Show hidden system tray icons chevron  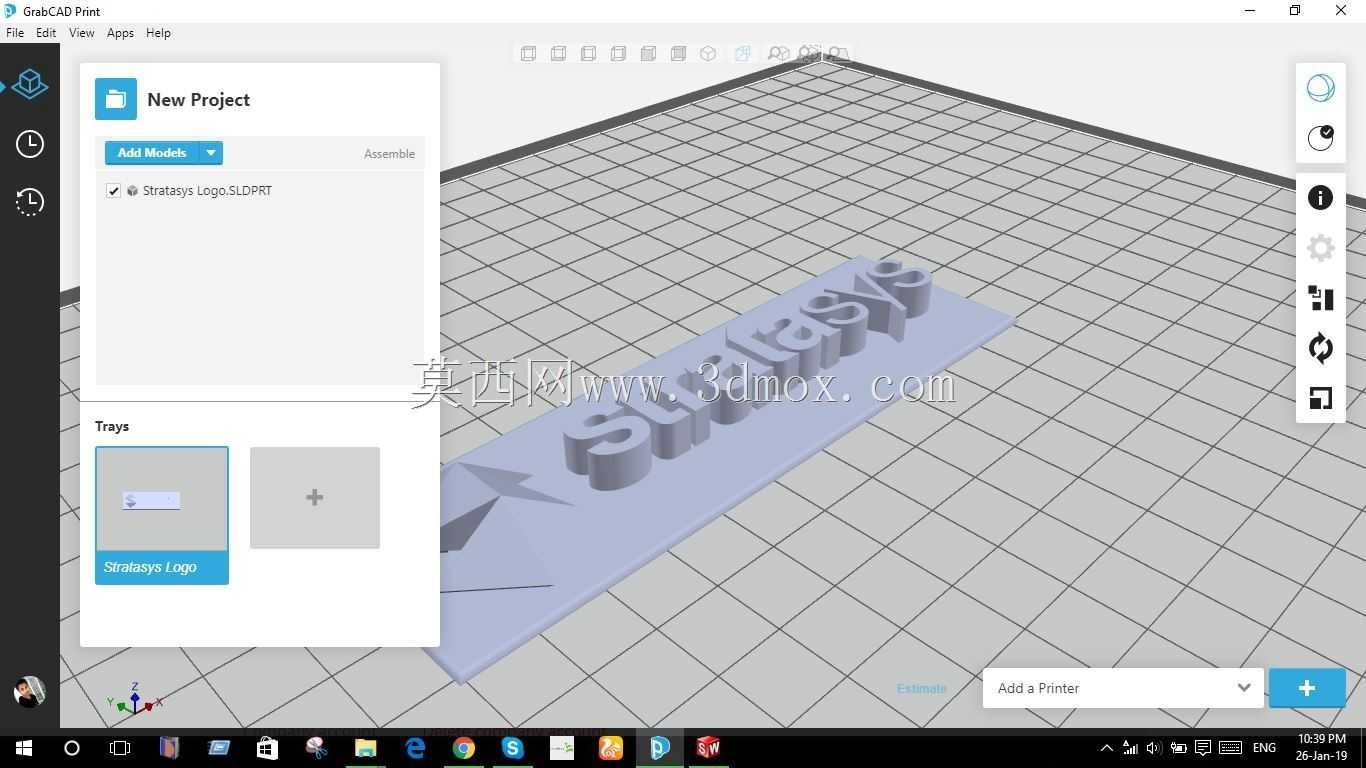(1106, 748)
